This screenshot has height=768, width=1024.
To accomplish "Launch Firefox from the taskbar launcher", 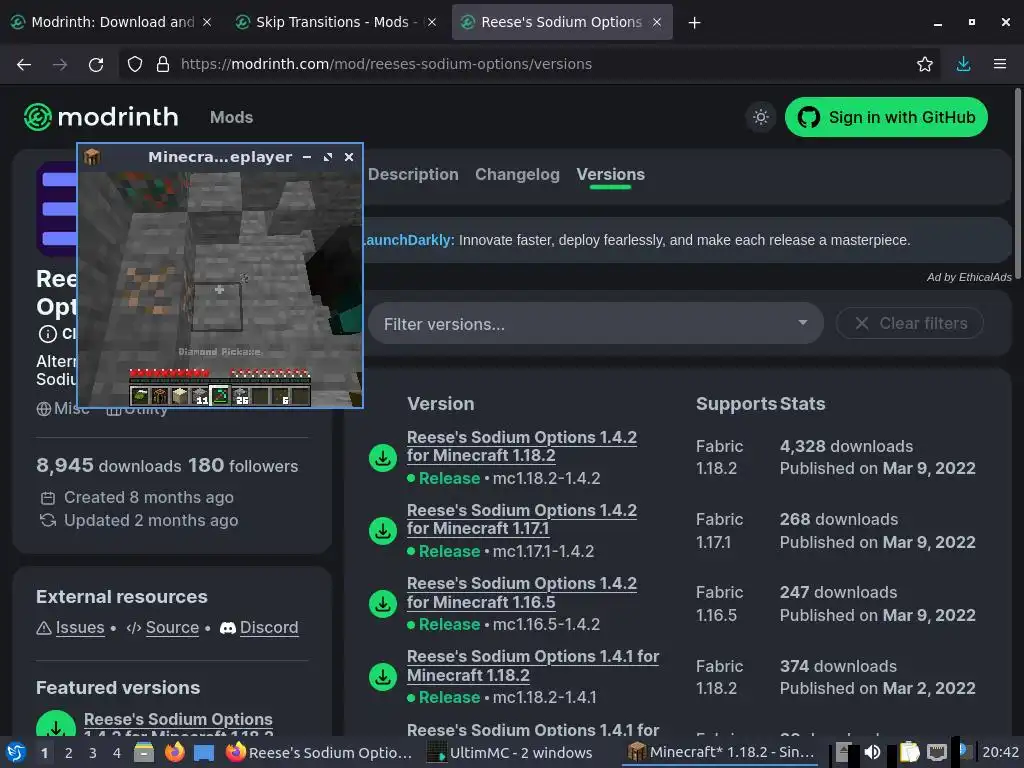I will [x=174, y=752].
